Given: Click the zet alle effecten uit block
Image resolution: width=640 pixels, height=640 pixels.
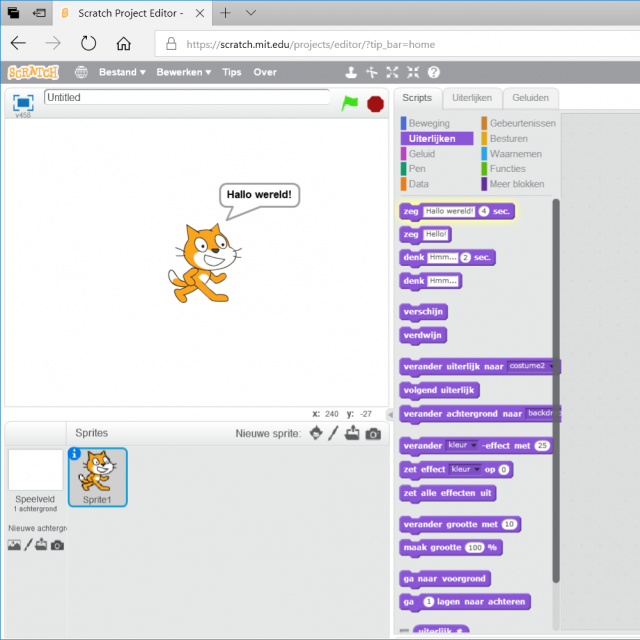Looking at the screenshot, I should coord(447,493).
